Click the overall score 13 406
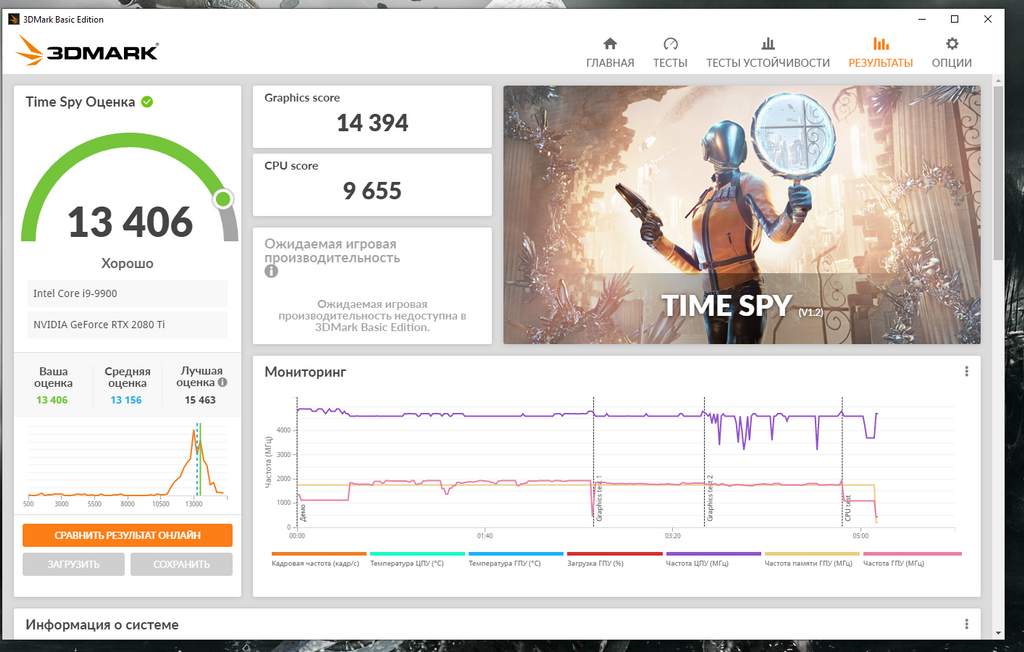This screenshot has width=1024, height=652. (130, 222)
